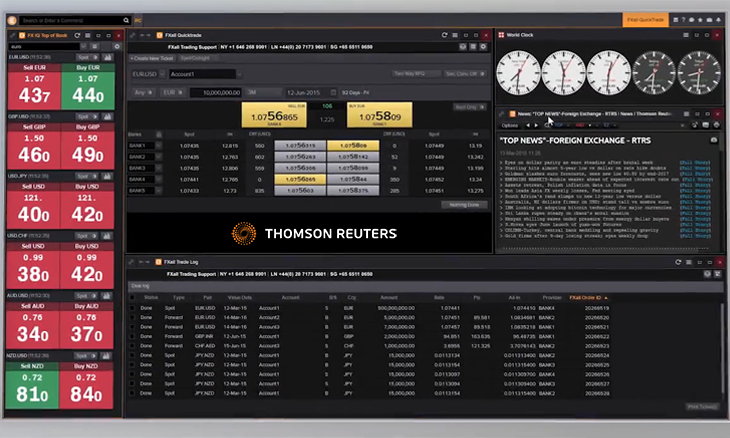Tick the checkbox on first trade log row
This screenshot has width=730, height=438.
tap(133, 309)
